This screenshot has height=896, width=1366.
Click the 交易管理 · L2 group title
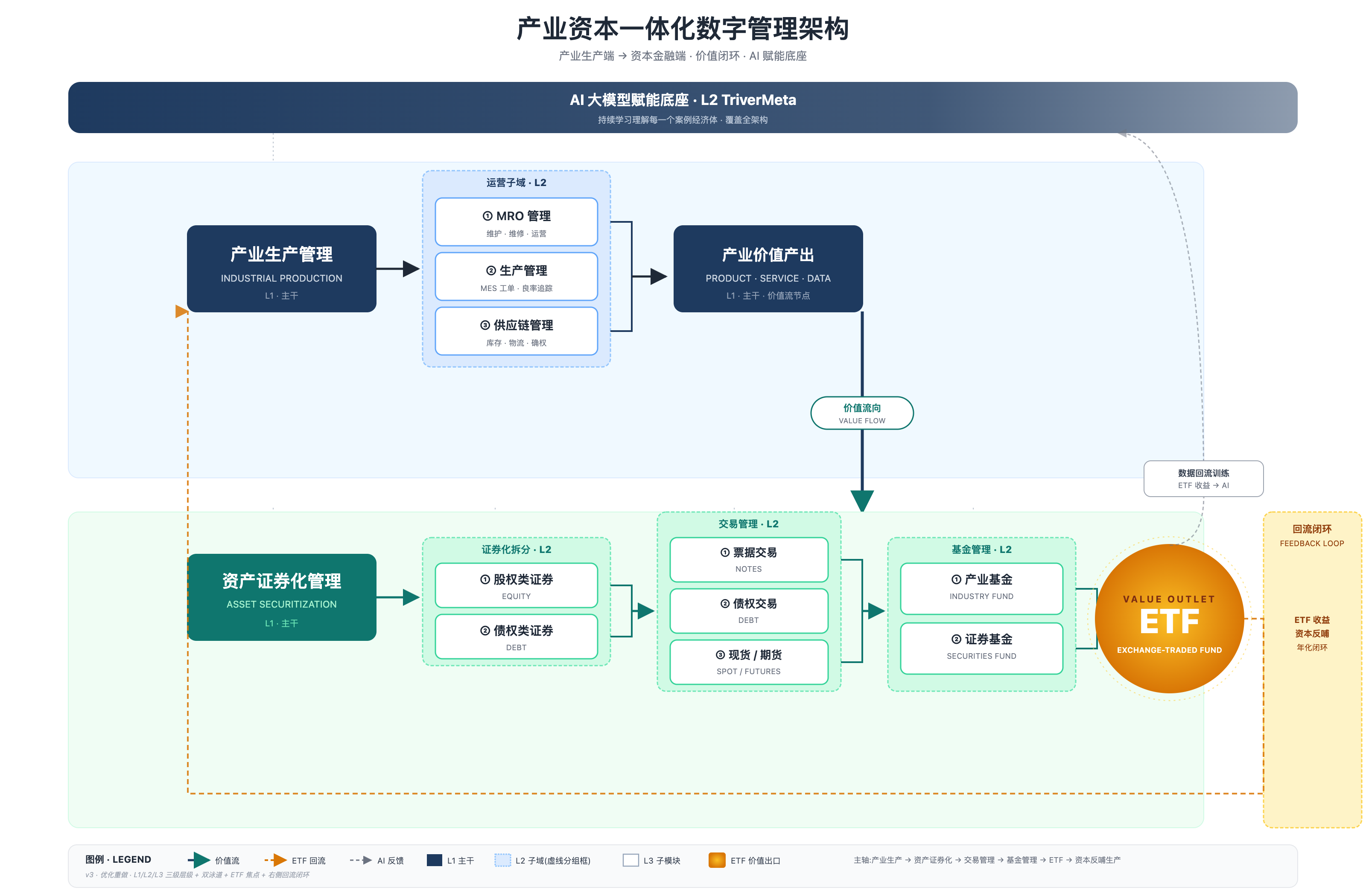coord(748,524)
